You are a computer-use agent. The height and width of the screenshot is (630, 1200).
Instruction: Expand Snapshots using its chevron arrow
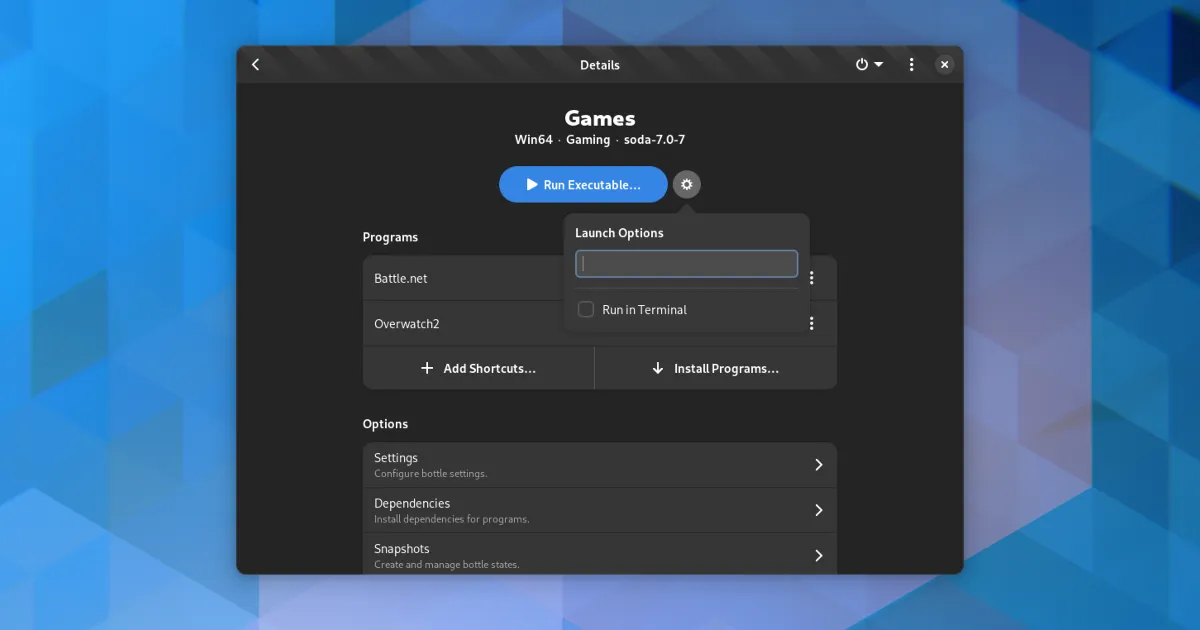tap(818, 555)
